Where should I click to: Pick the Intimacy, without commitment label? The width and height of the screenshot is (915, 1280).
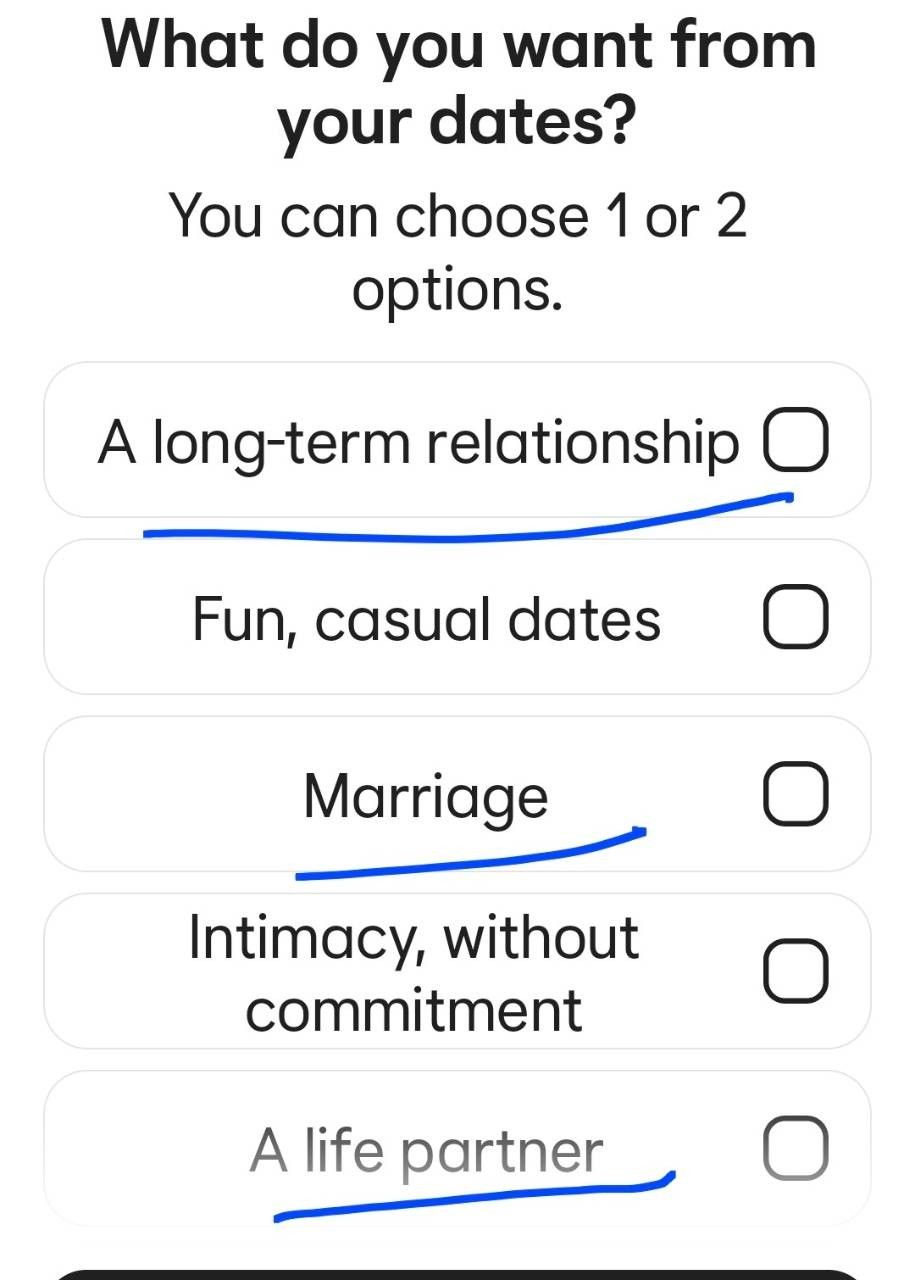click(x=414, y=973)
